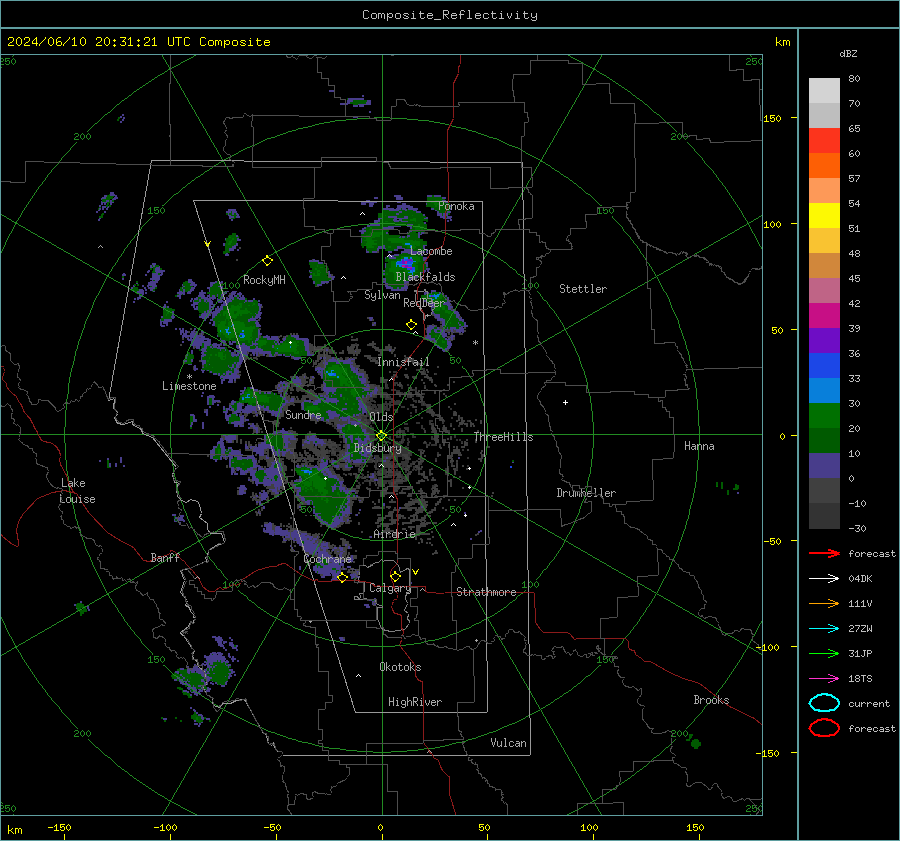Click the Calgary city label
This screenshot has height=841, width=900.
[x=390, y=588]
